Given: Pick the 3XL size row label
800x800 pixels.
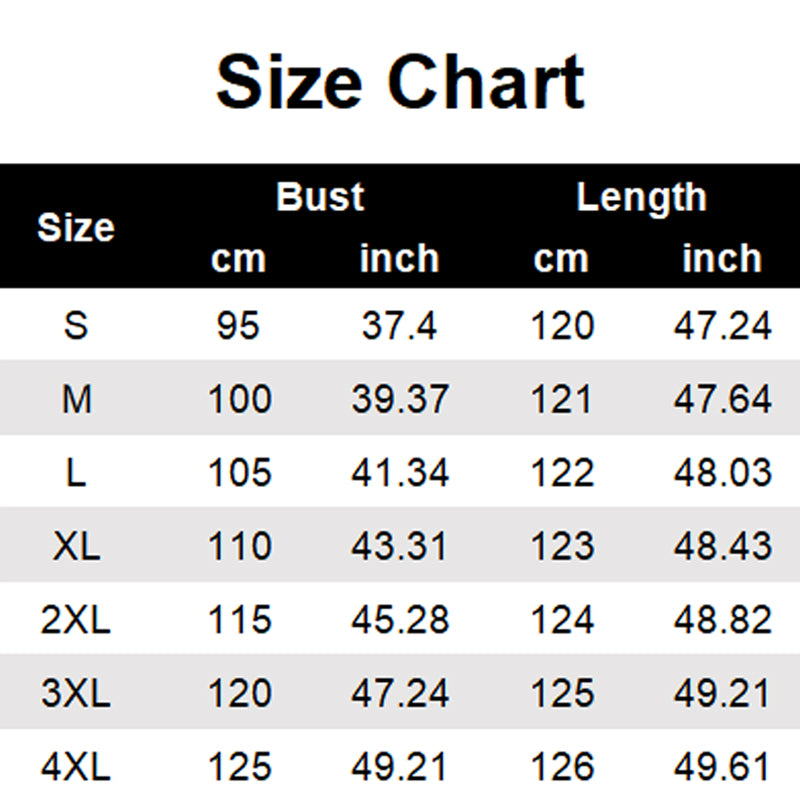Looking at the screenshot, I should [x=76, y=694].
